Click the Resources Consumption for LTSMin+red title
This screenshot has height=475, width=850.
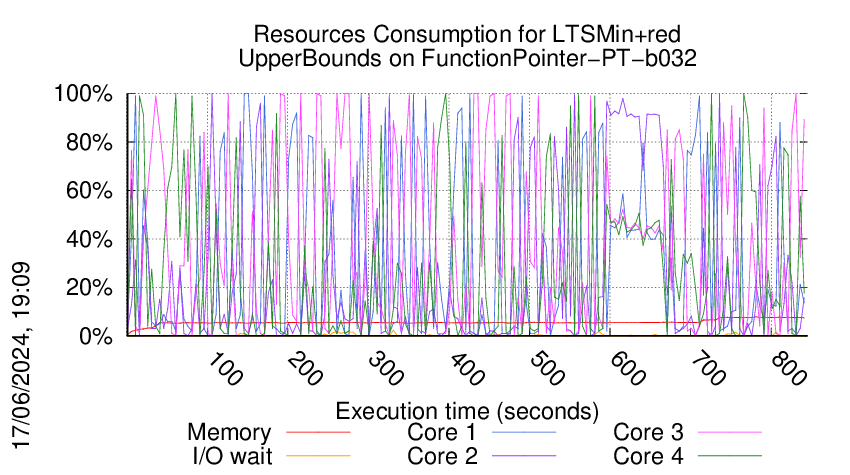(467, 34)
